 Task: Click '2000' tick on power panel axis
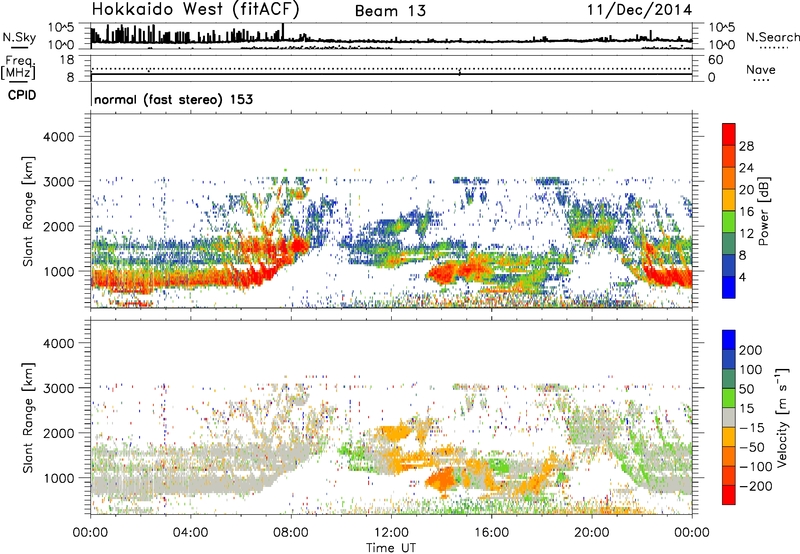click(59, 226)
